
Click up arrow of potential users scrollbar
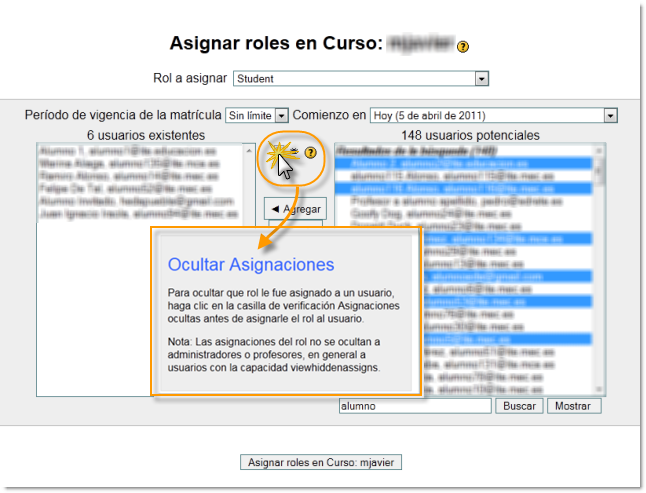pos(600,151)
